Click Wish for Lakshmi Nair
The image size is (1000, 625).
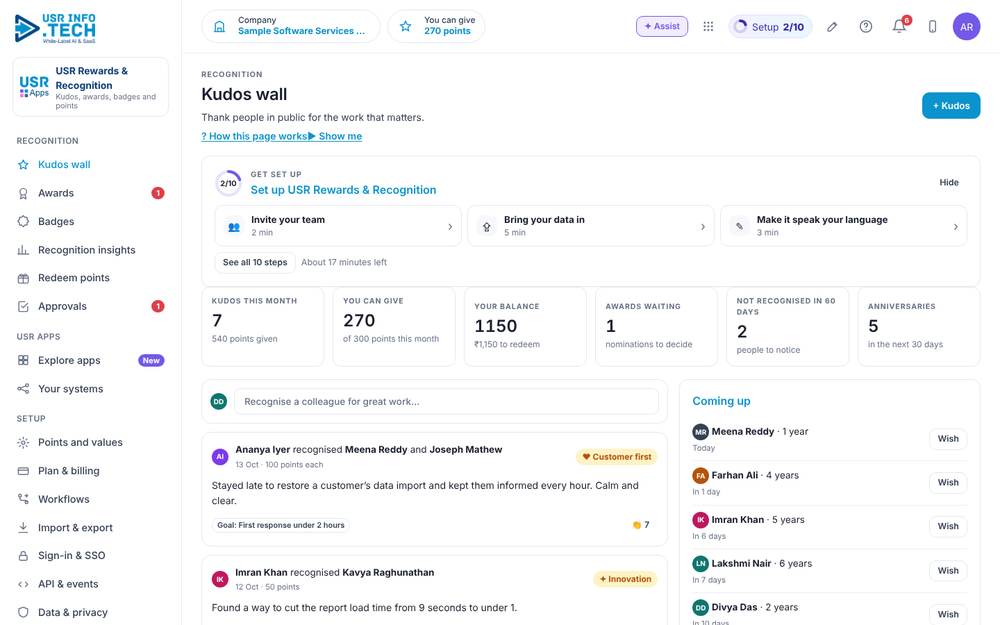(948, 571)
